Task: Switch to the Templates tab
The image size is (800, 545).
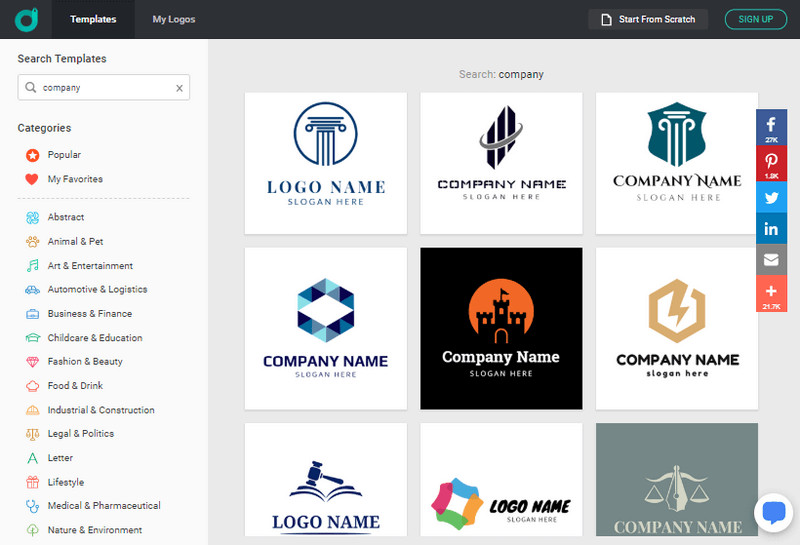Action: point(93,19)
